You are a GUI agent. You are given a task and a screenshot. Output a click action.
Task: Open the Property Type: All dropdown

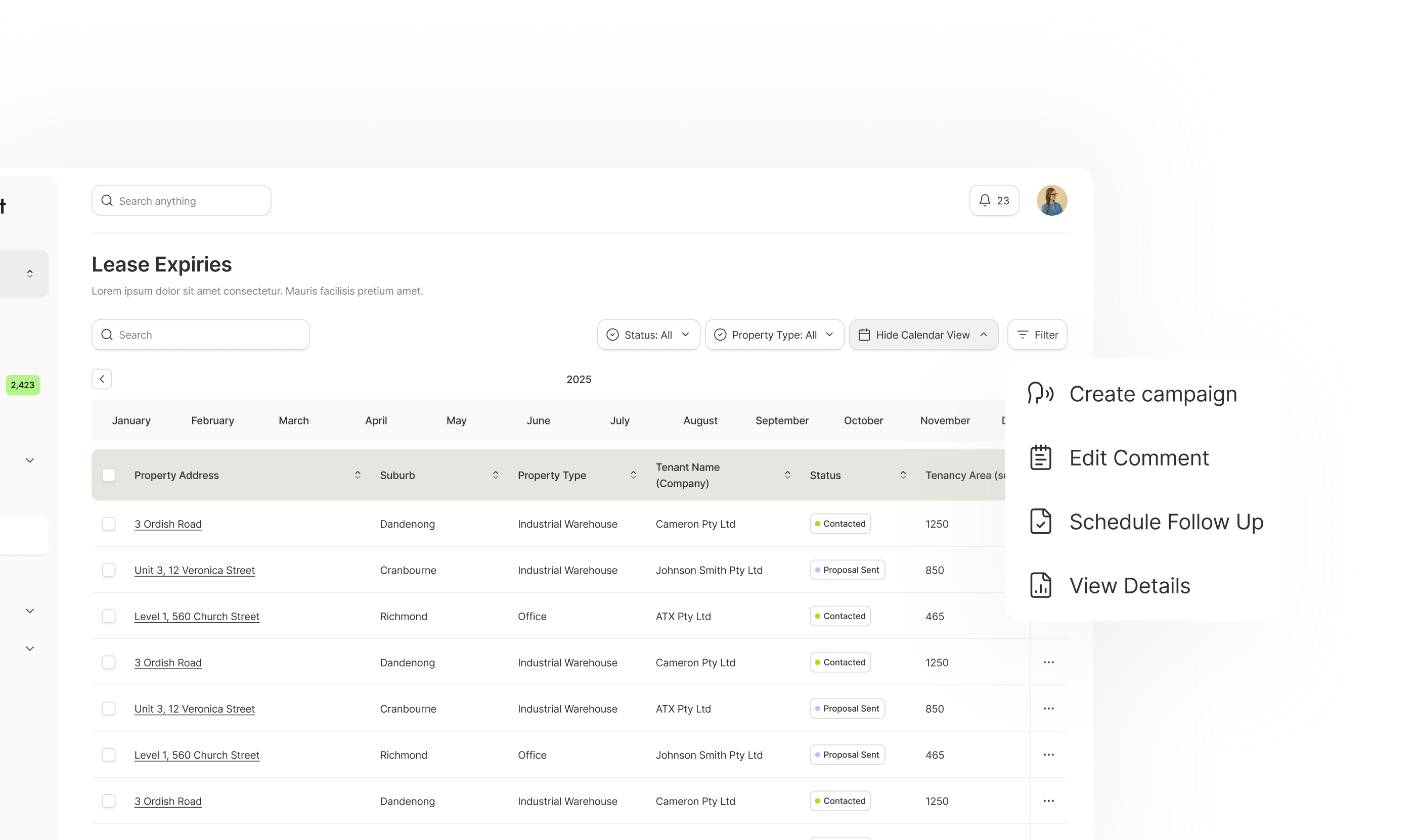tap(774, 335)
